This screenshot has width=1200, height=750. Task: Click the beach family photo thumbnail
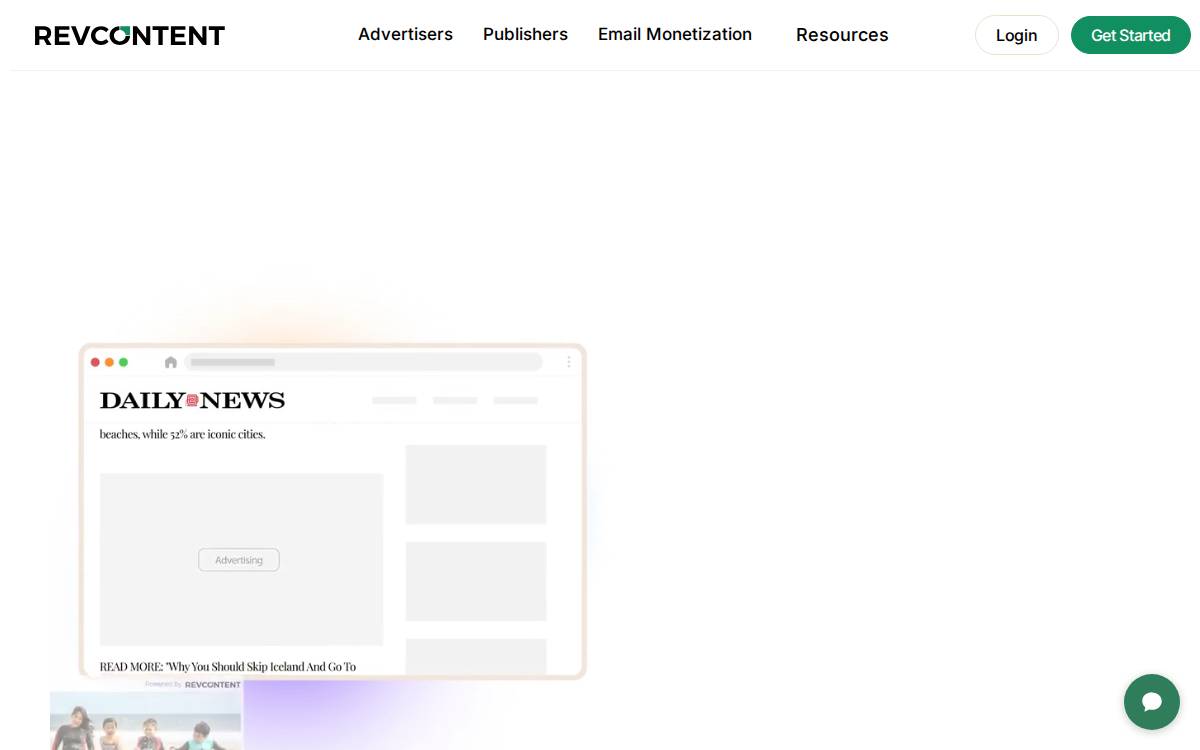[x=146, y=720]
